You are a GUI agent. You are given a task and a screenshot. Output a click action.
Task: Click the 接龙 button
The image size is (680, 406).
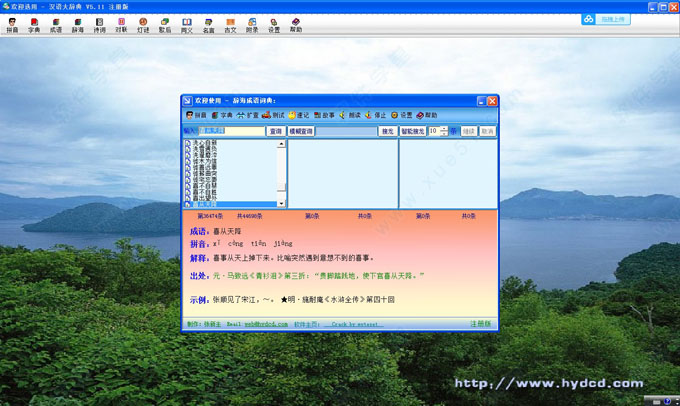point(388,131)
